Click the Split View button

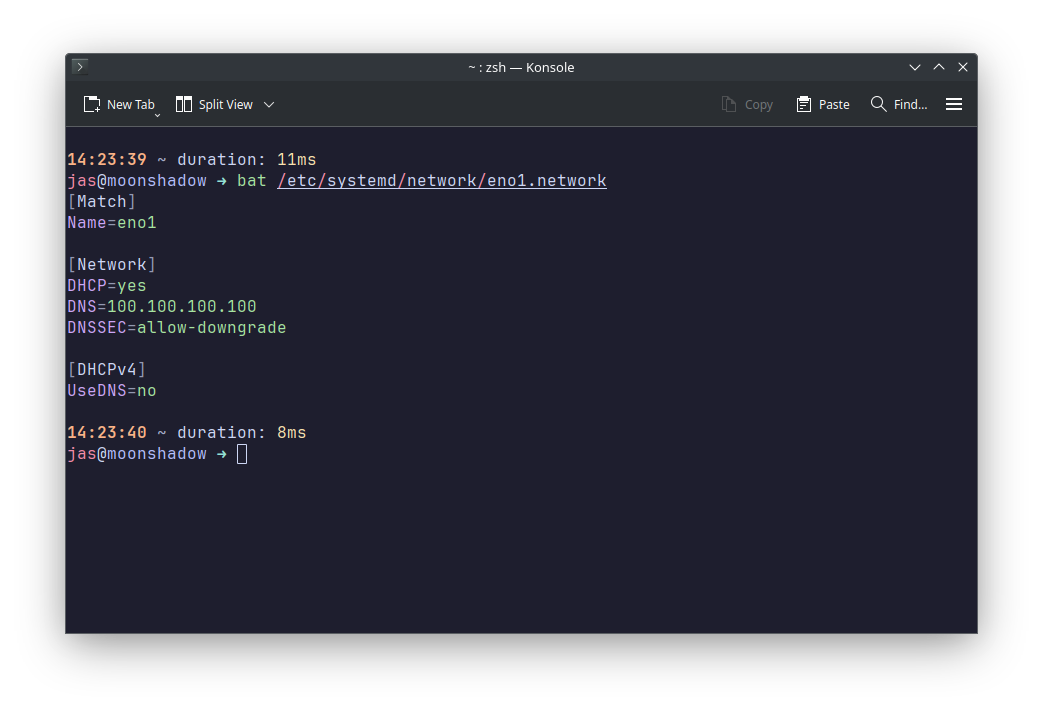click(x=214, y=104)
